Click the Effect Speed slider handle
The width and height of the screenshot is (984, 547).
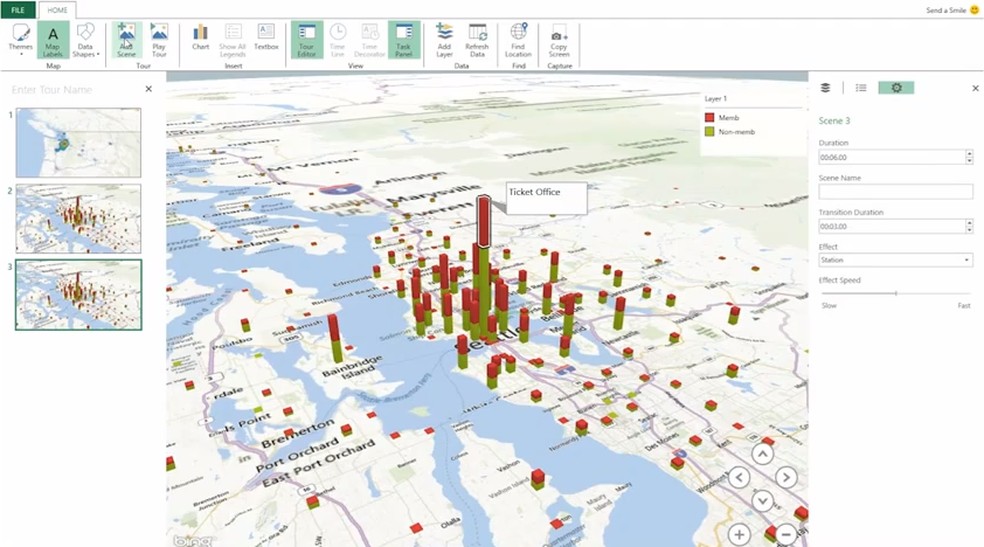pos(896,293)
